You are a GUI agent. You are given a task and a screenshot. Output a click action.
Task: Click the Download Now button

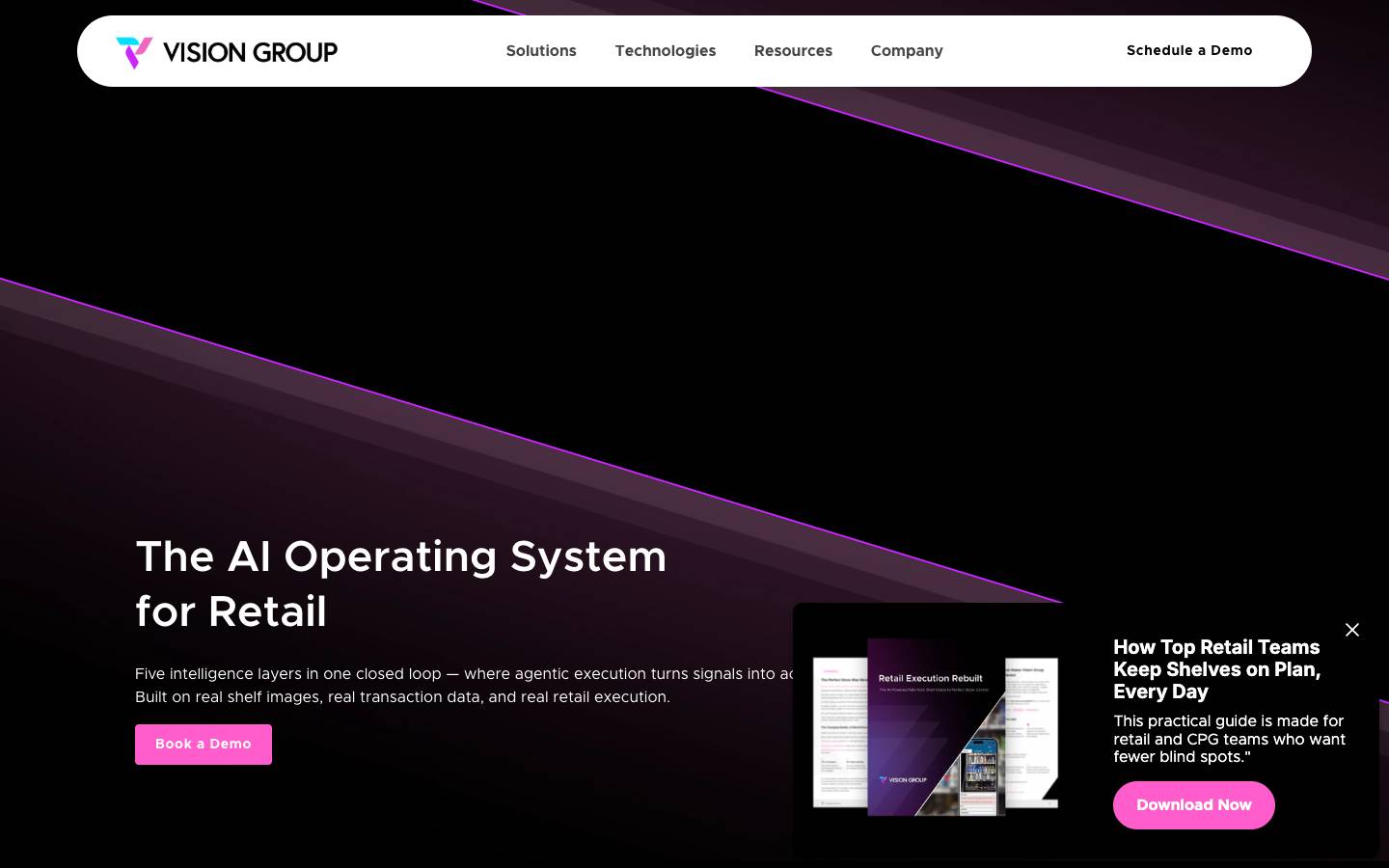[x=1194, y=805]
